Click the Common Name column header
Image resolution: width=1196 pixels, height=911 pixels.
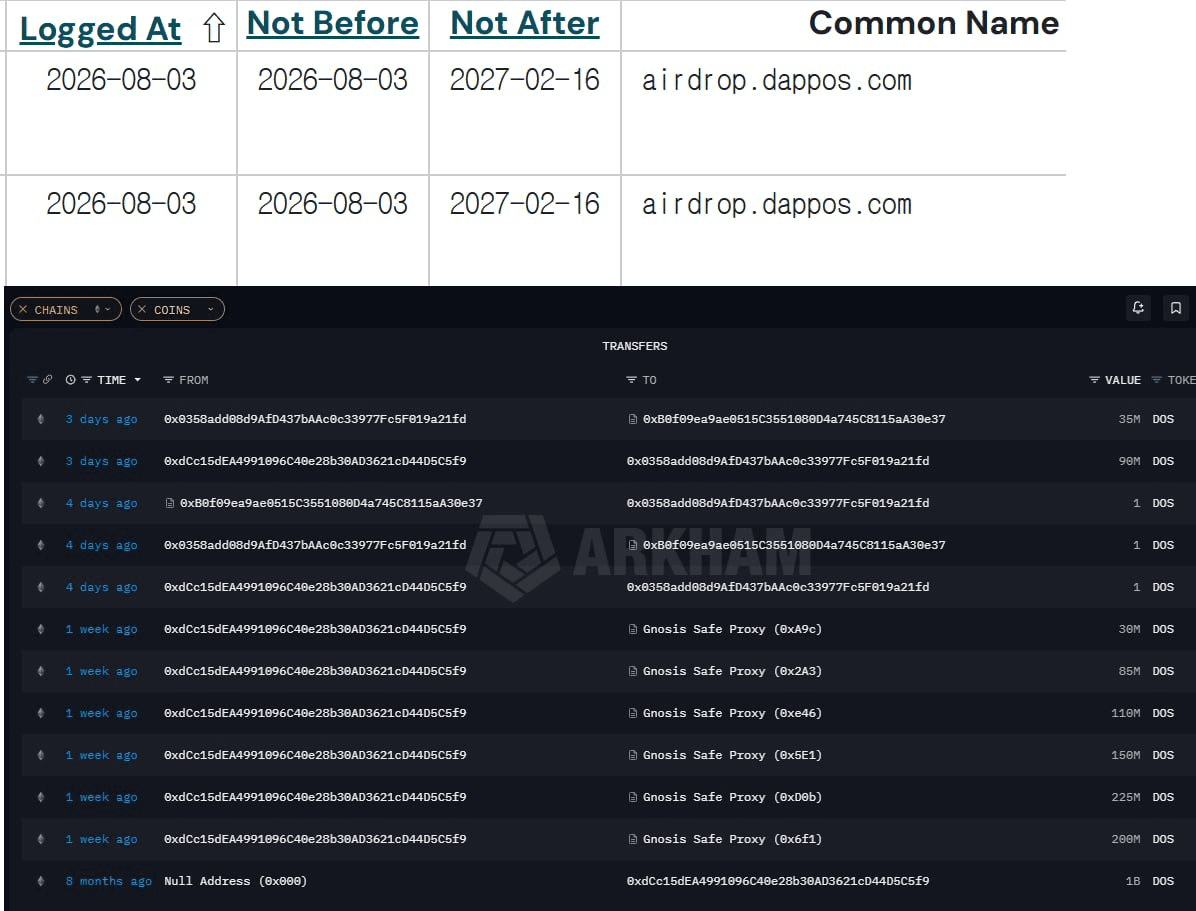(934, 23)
